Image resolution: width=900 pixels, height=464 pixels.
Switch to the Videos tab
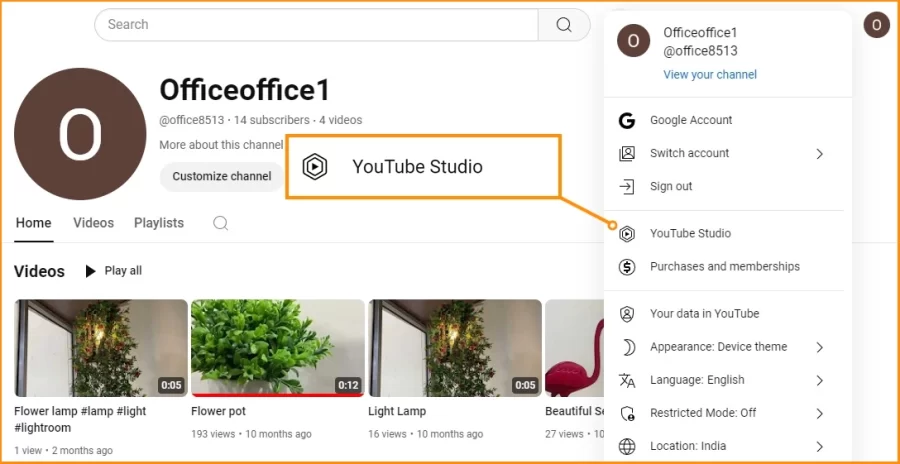(x=94, y=223)
